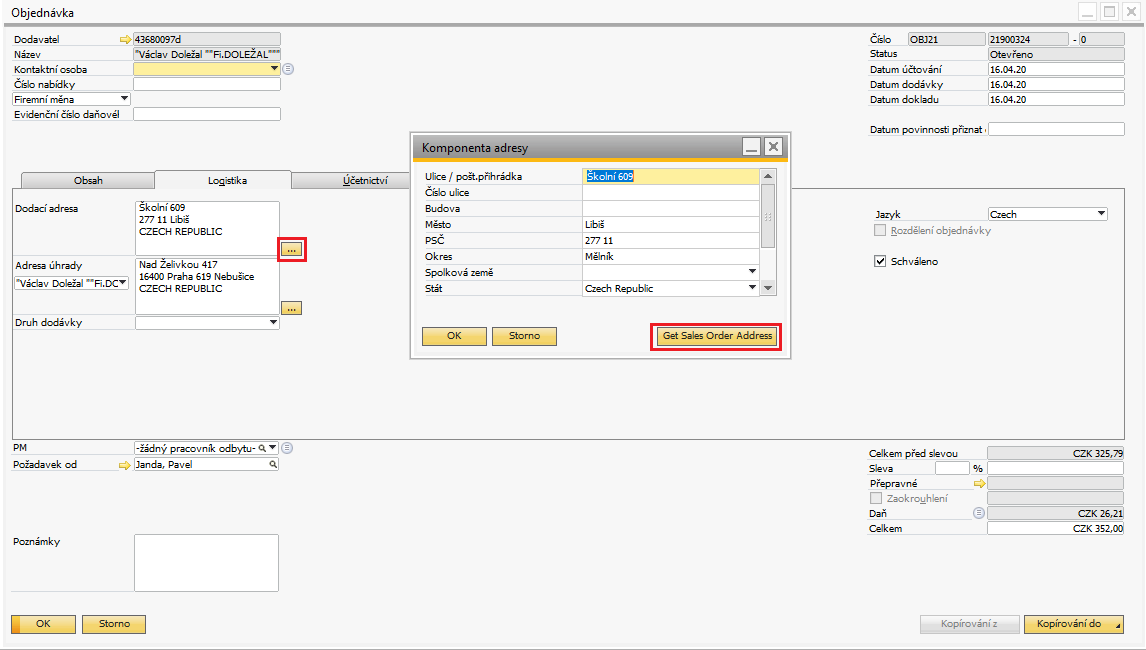The width and height of the screenshot is (1146, 650).
Task: Cancel the address dialog with Storno
Action: (x=525, y=336)
